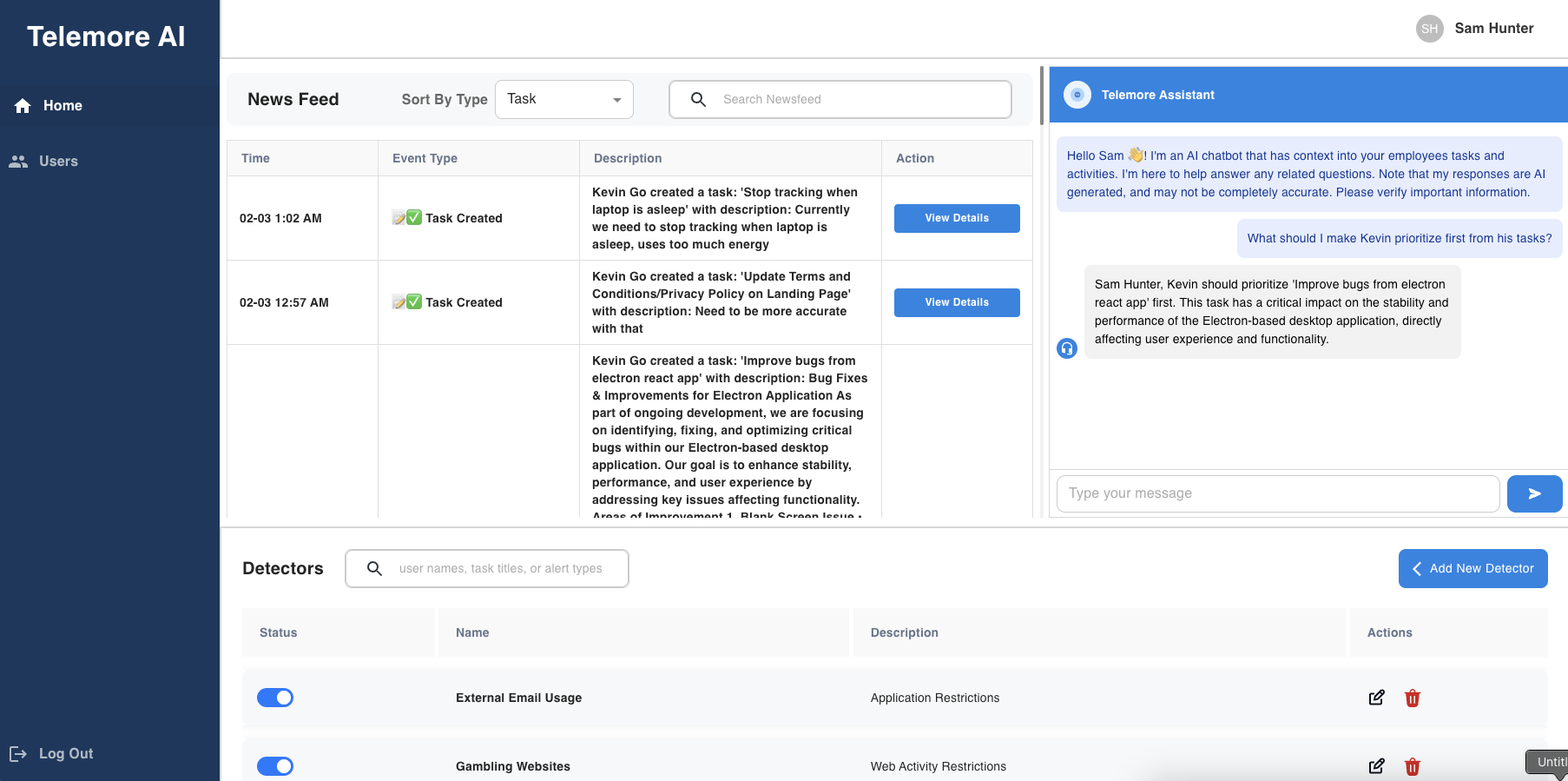Click the Type your message input
Image resolution: width=1568 pixels, height=781 pixels.
[x=1277, y=493]
